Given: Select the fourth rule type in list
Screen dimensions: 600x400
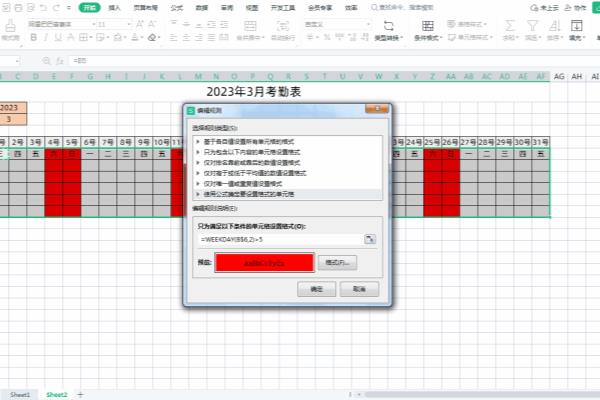Looking at the screenshot, I should click(287, 173).
